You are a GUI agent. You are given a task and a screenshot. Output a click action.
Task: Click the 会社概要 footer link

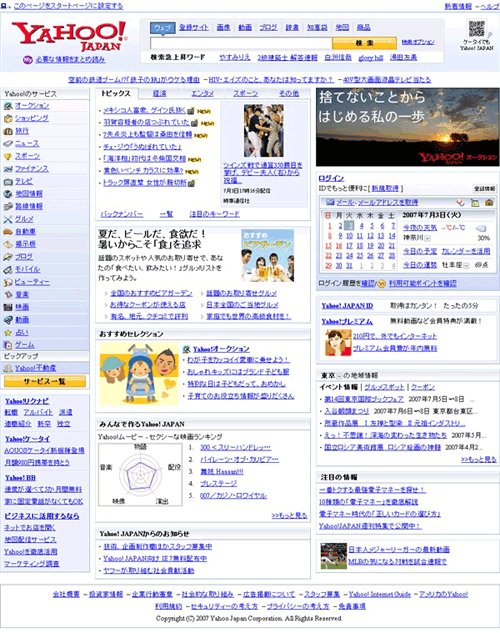pyautogui.click(x=66, y=594)
